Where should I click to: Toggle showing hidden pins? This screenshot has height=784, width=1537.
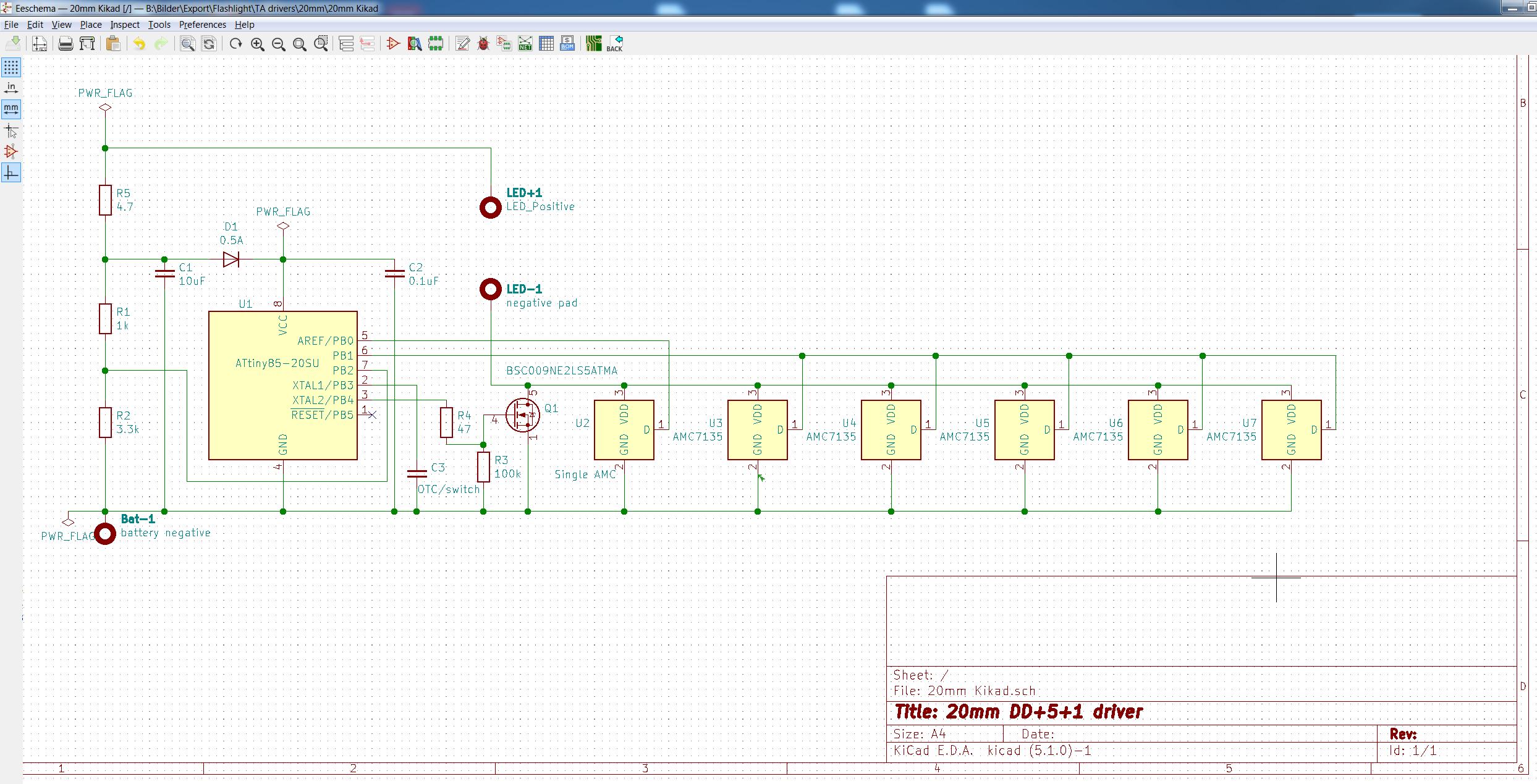[x=11, y=151]
